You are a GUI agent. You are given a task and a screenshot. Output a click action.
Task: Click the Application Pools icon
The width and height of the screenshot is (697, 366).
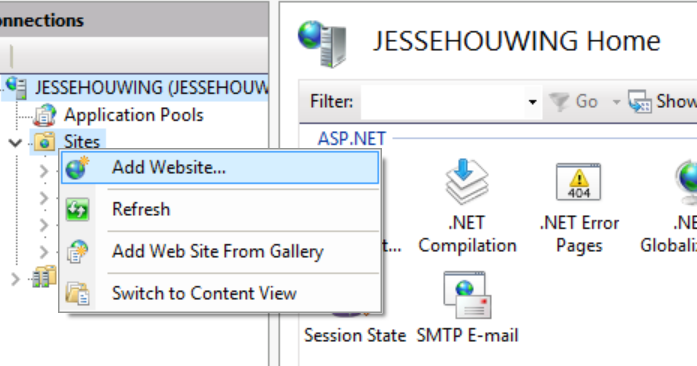point(45,115)
